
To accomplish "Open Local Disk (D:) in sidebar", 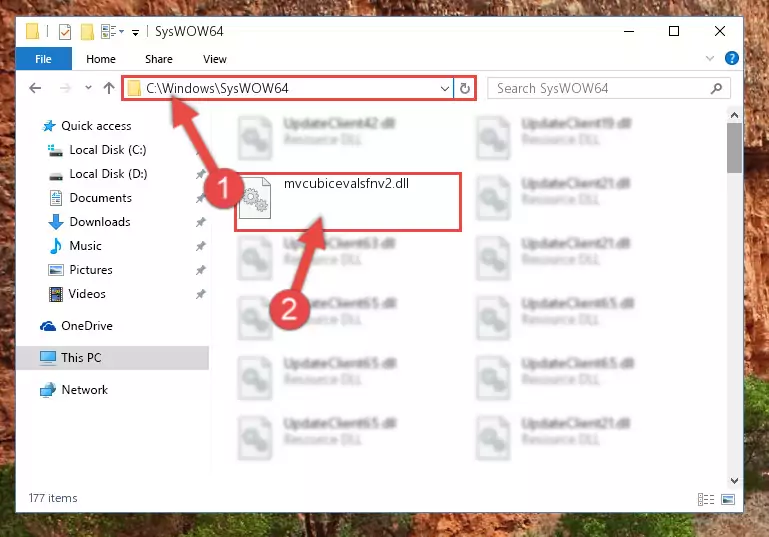I will point(108,174).
